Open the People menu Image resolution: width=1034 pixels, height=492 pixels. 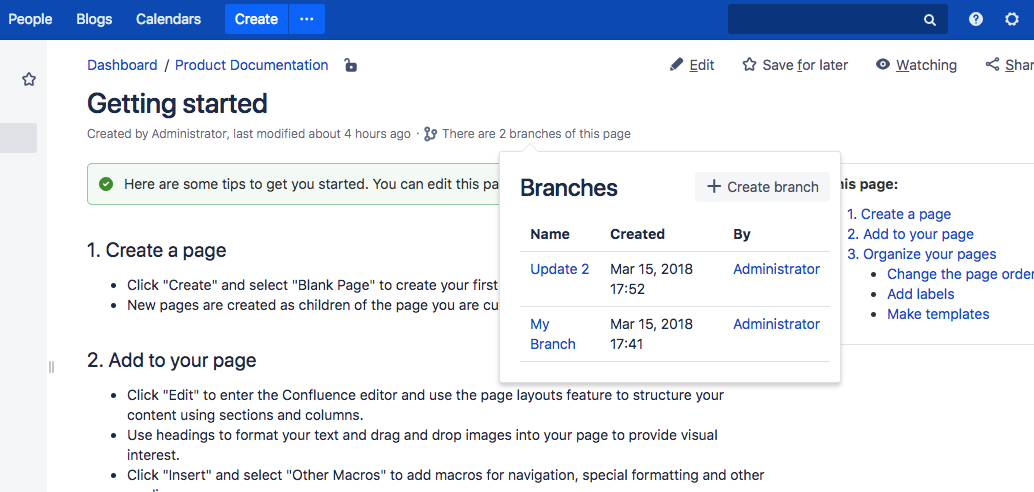tap(30, 19)
